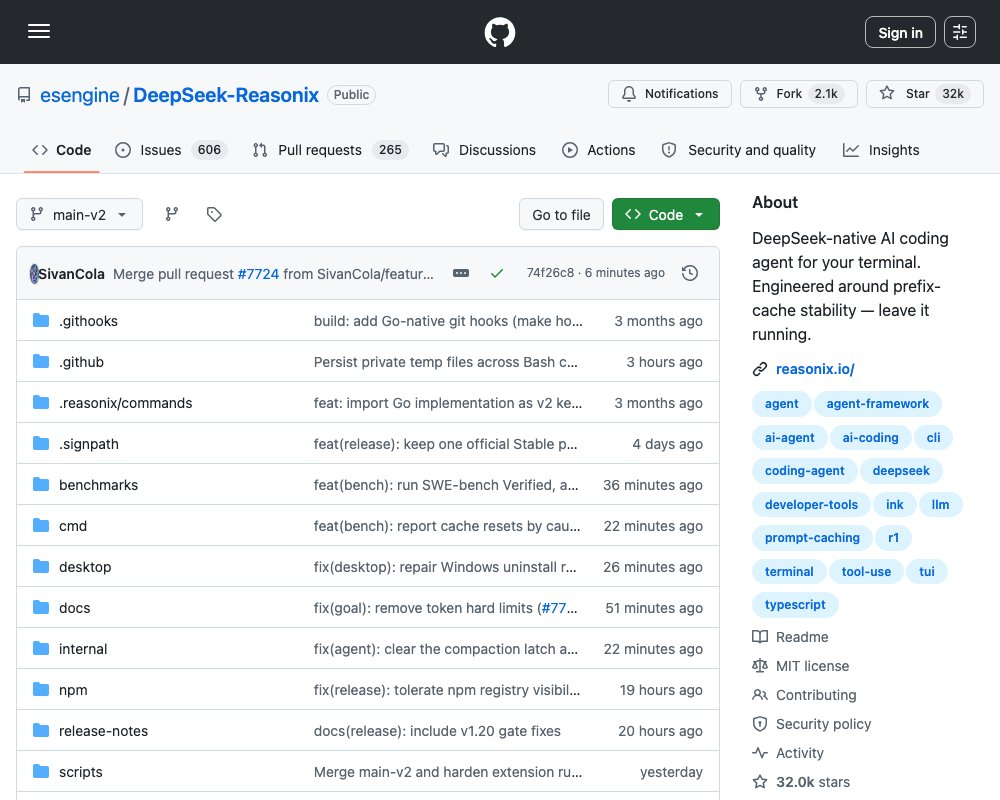Select the tool-use topic tag
Viewport: 1000px width, 800px height.
[866, 572]
